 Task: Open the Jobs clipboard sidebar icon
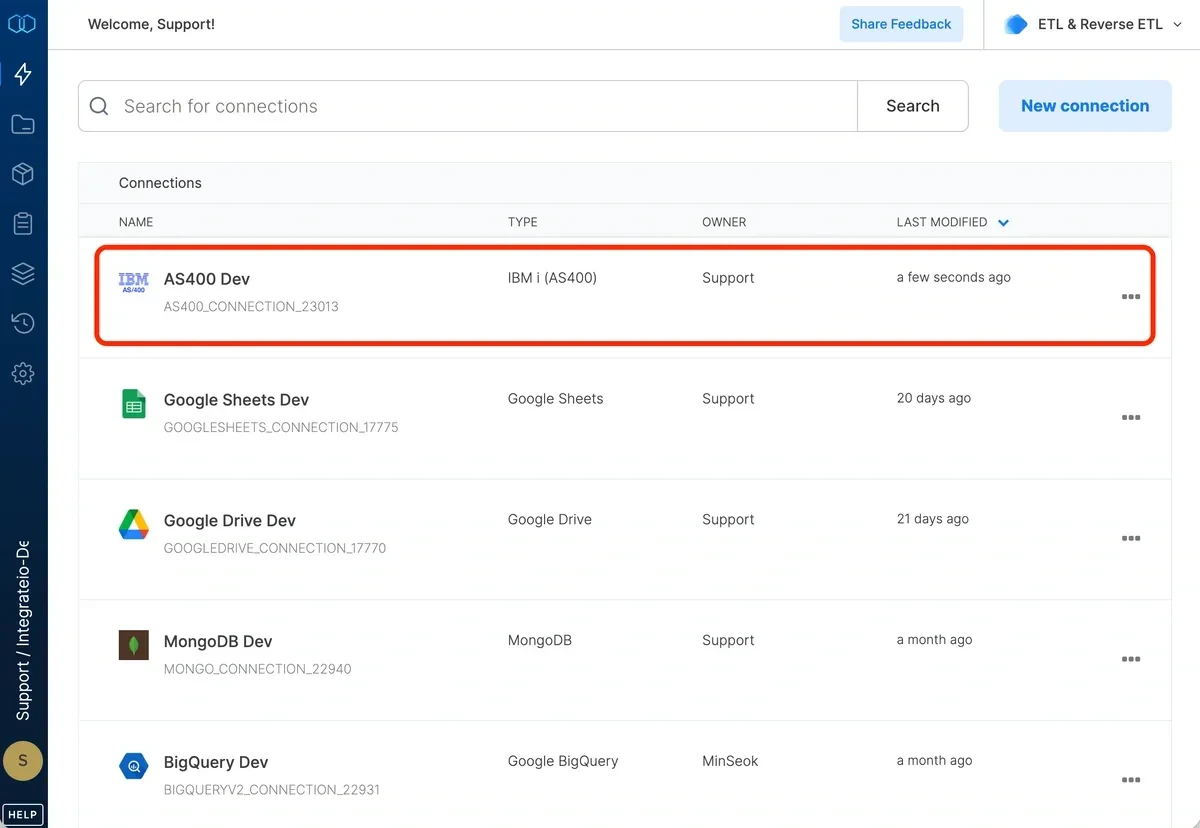(23, 223)
